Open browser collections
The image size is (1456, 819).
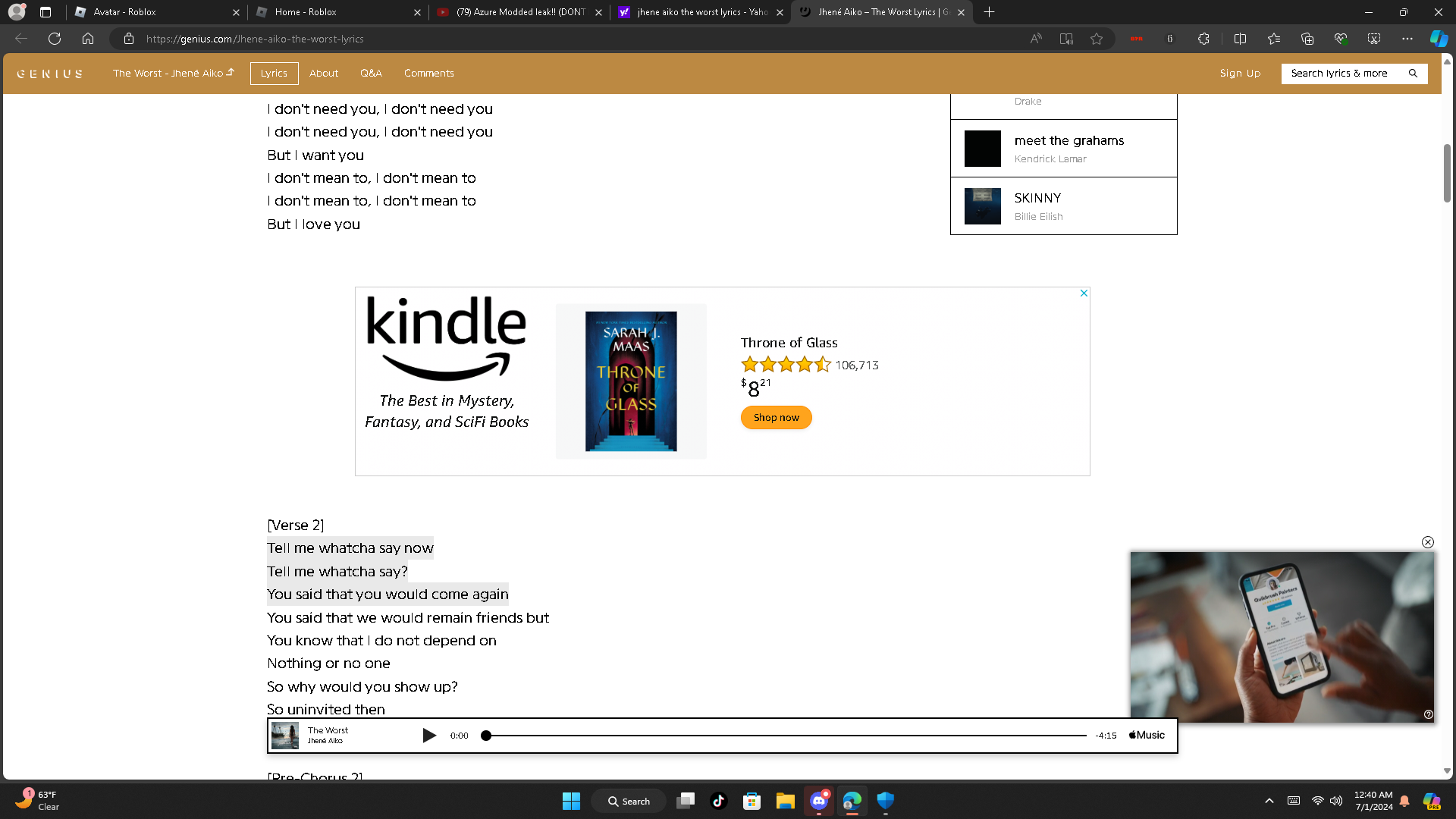pos(1307,39)
